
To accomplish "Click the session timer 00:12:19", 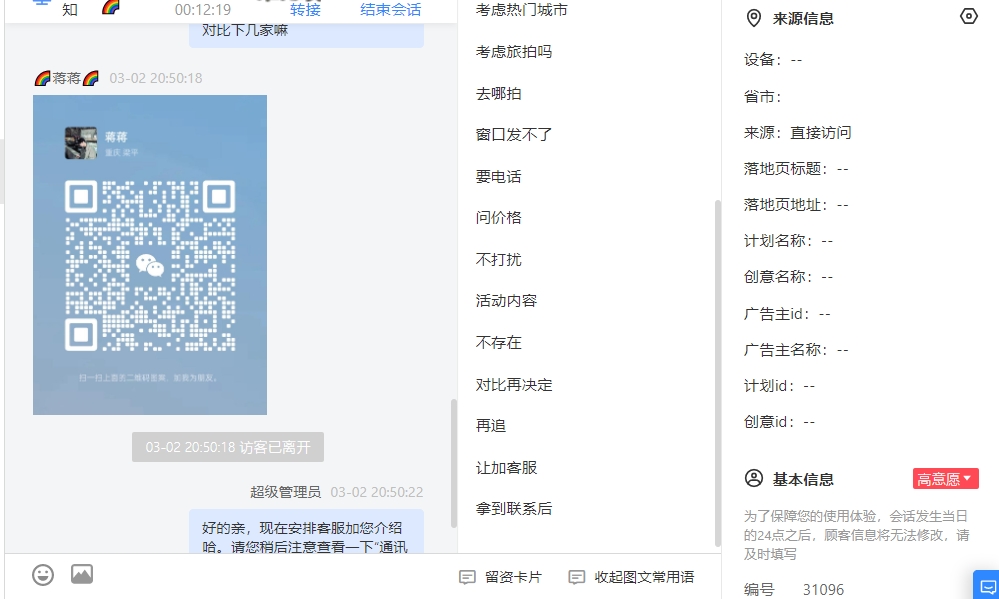I will pos(203,10).
